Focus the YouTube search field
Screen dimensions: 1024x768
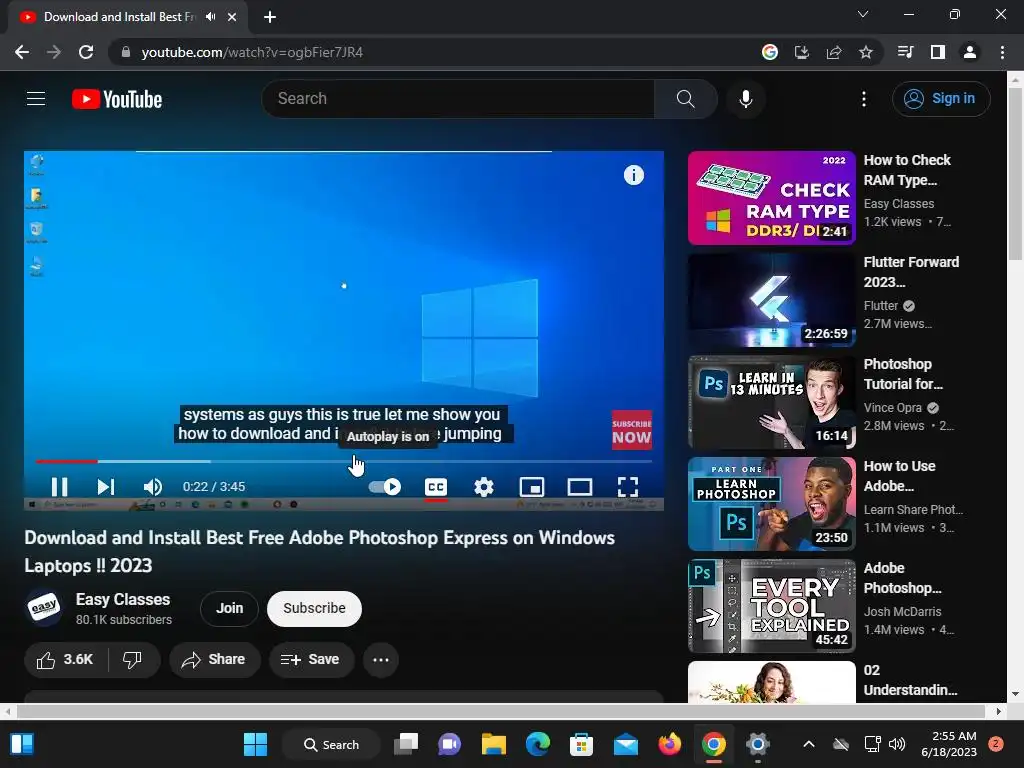458,99
